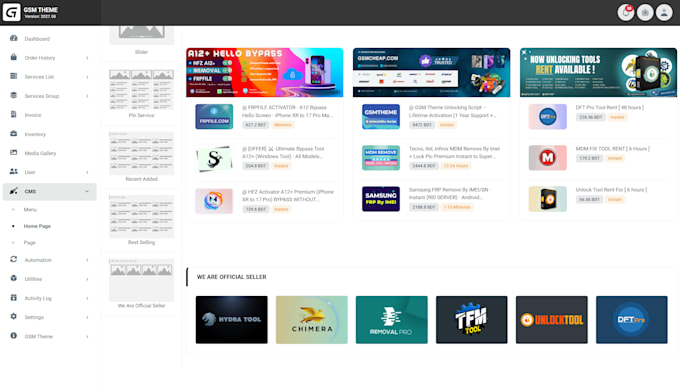Go to Dashboard in sidebar
The width and height of the screenshot is (680, 387).
click(37, 39)
